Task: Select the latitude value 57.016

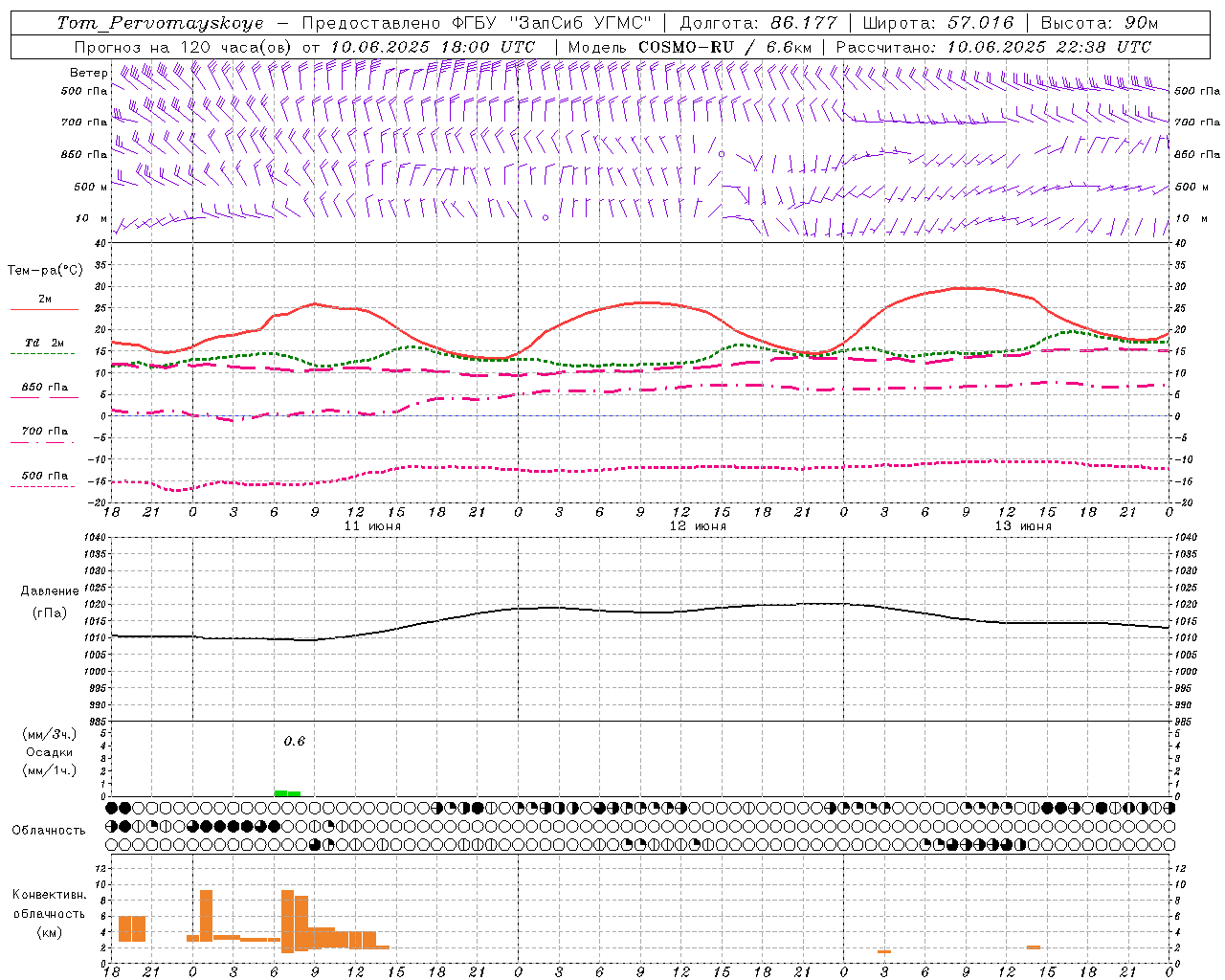Action: point(980,23)
